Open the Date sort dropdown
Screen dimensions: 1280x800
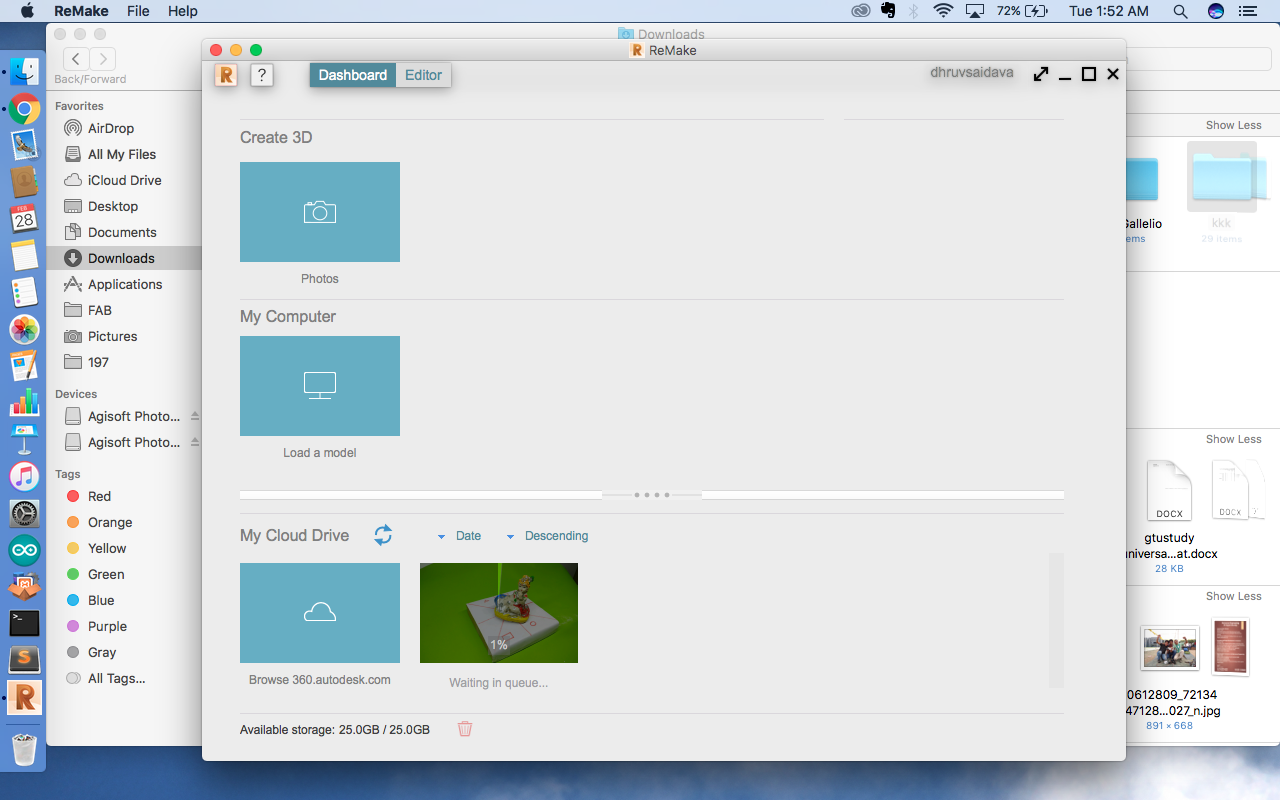(x=459, y=536)
